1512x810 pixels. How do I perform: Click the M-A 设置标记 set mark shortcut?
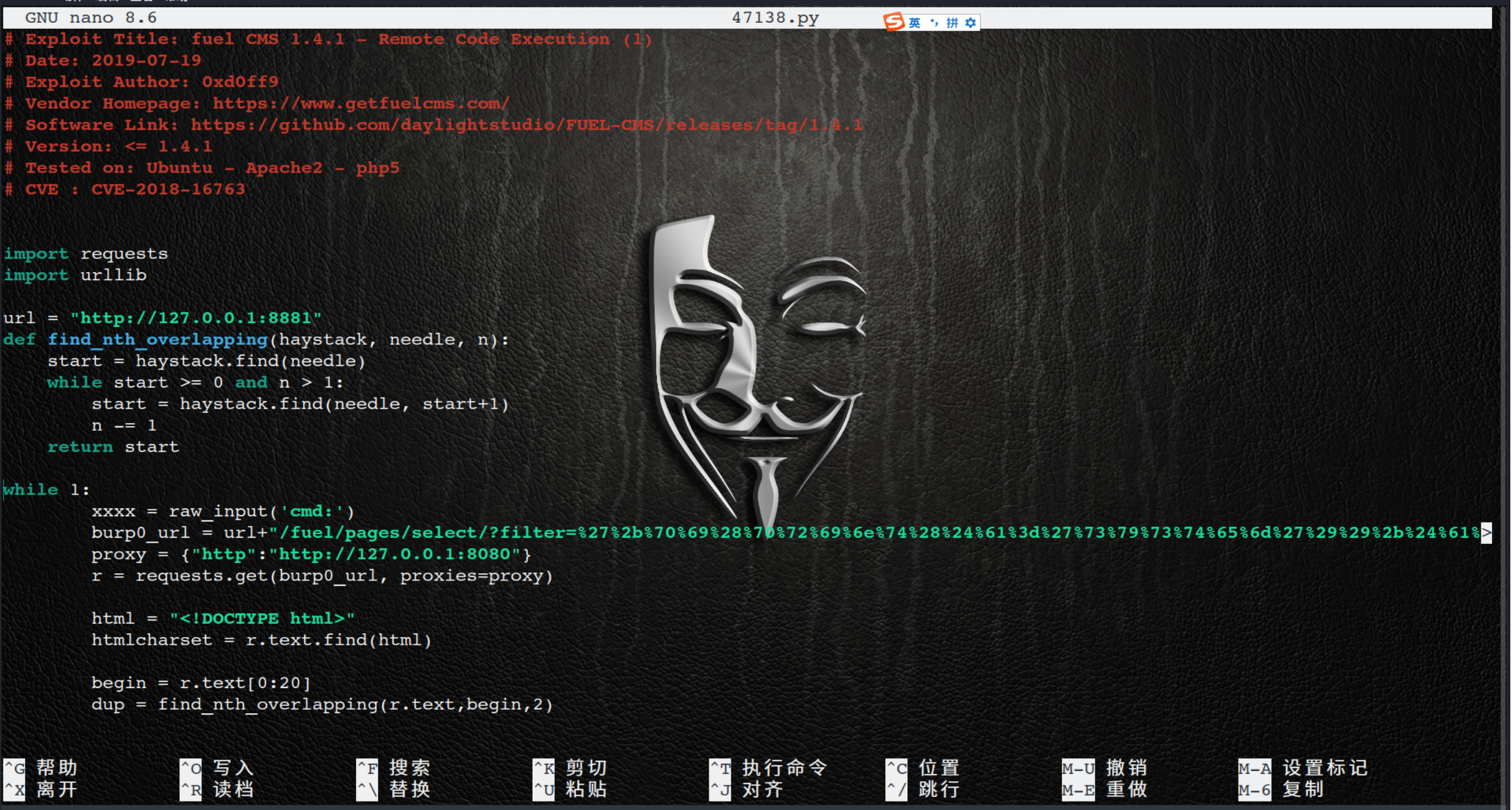coord(1303,767)
